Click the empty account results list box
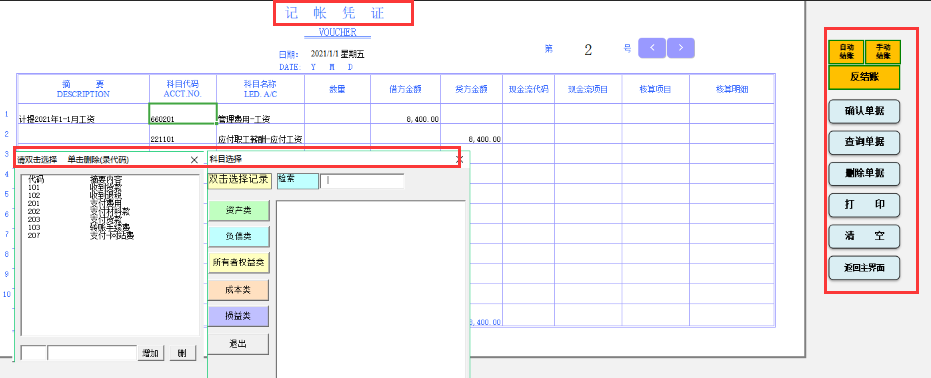Screen dimensions: 931x378 [370, 289]
